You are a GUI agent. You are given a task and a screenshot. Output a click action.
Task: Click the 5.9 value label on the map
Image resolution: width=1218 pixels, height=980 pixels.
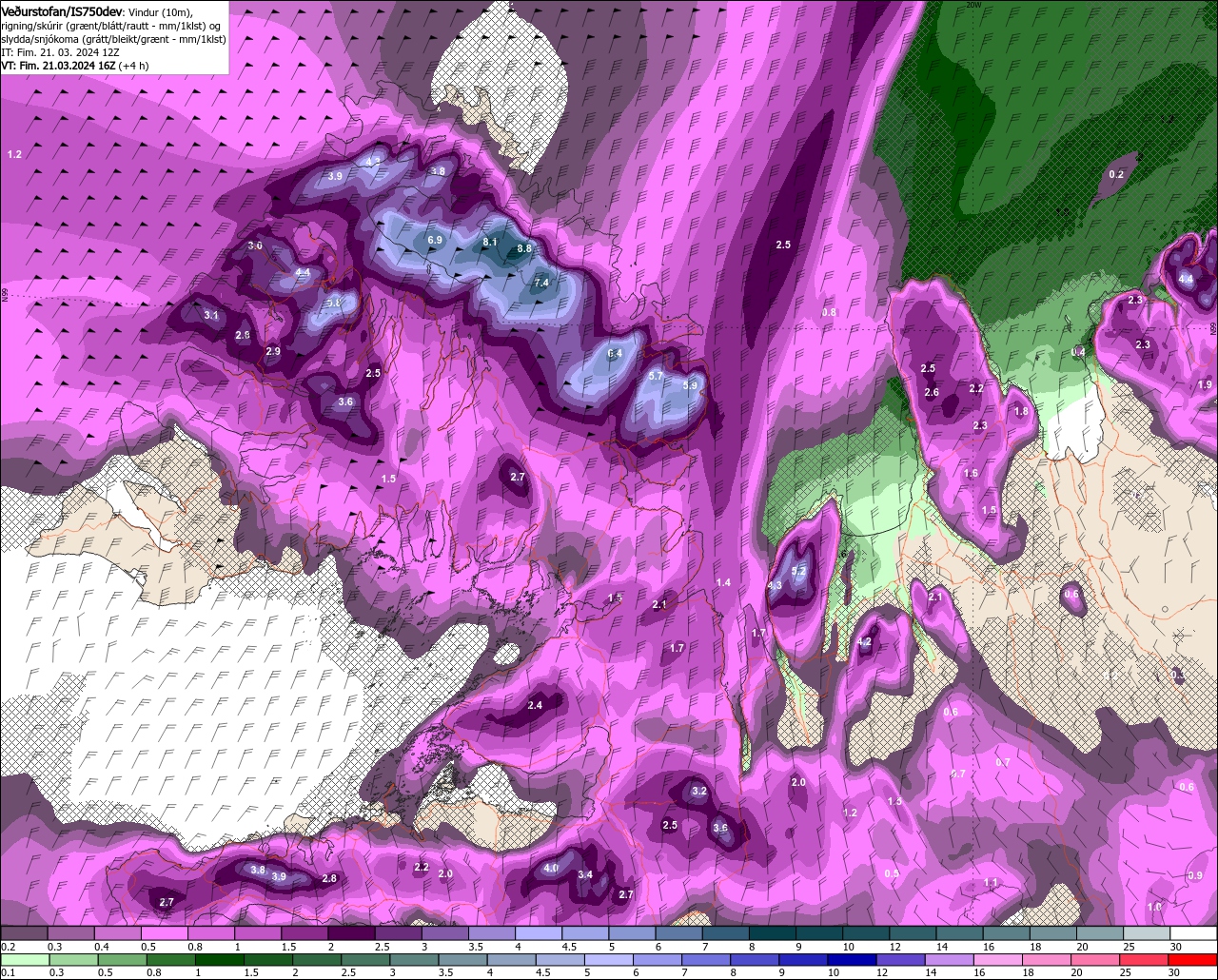coord(690,385)
